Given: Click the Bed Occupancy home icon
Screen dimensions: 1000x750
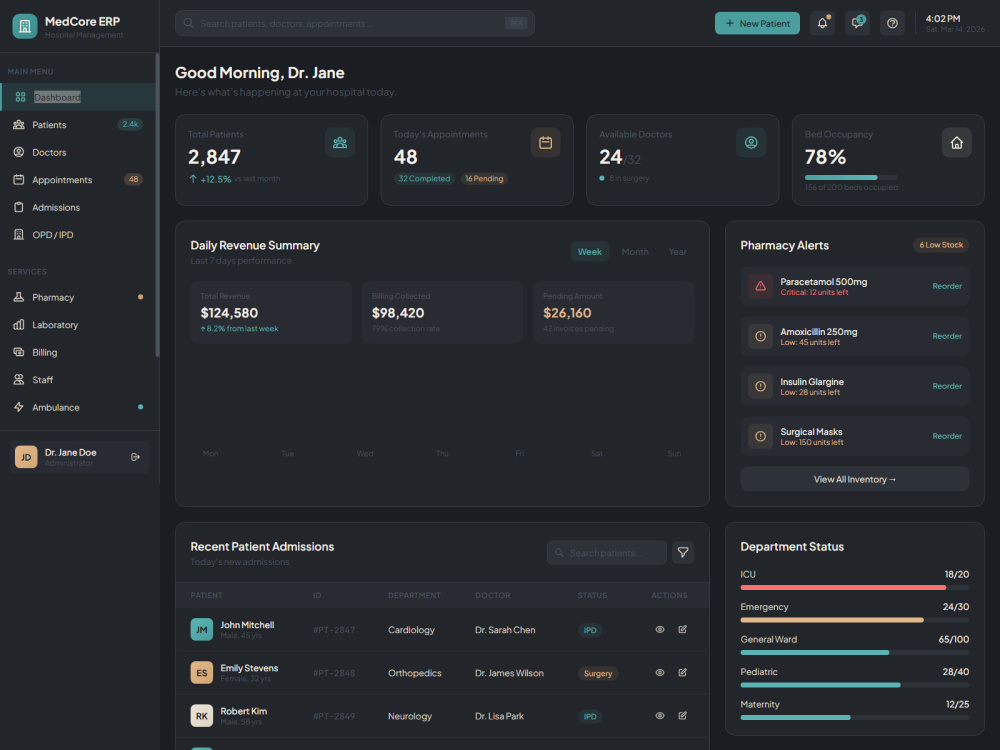Looking at the screenshot, I should (x=957, y=143).
